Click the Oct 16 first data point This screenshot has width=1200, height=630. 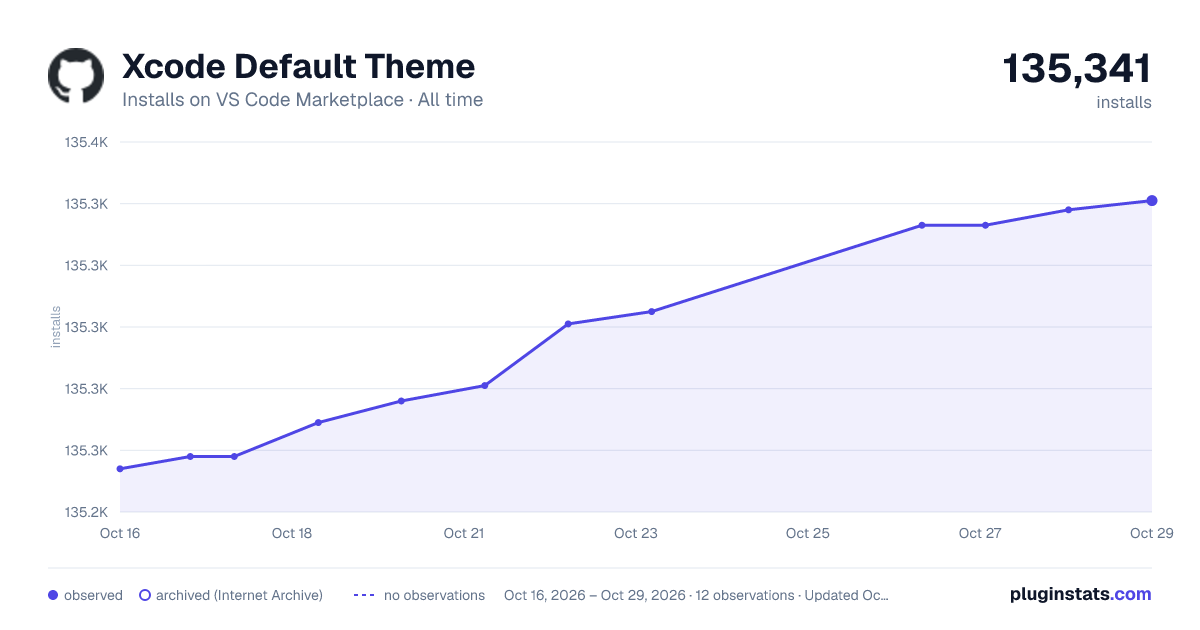tap(120, 469)
